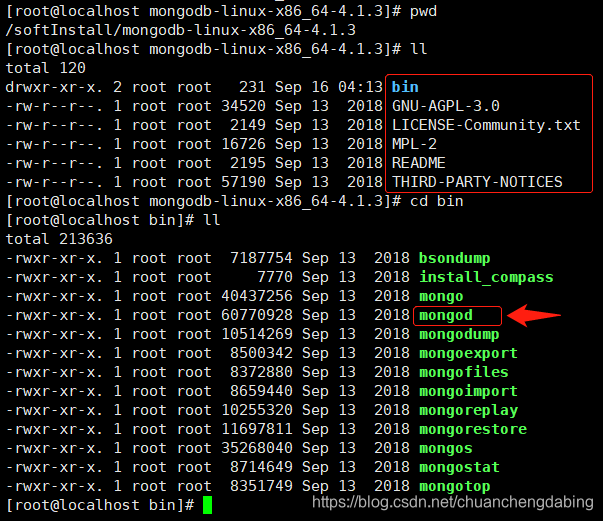The height and width of the screenshot is (521, 603).
Task: Click the MPL-2 file name
Action: [x=414, y=144]
